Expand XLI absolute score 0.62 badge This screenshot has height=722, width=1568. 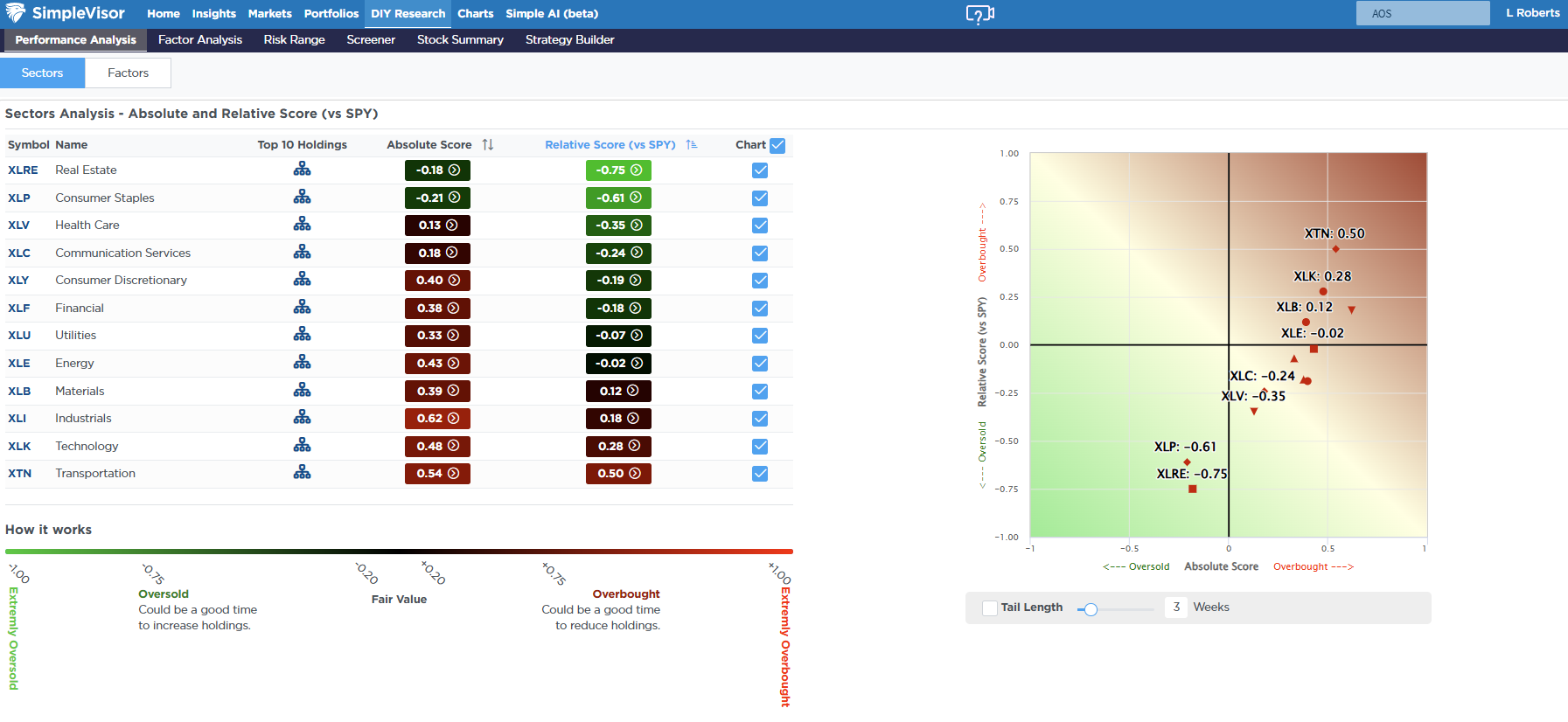tap(437, 419)
